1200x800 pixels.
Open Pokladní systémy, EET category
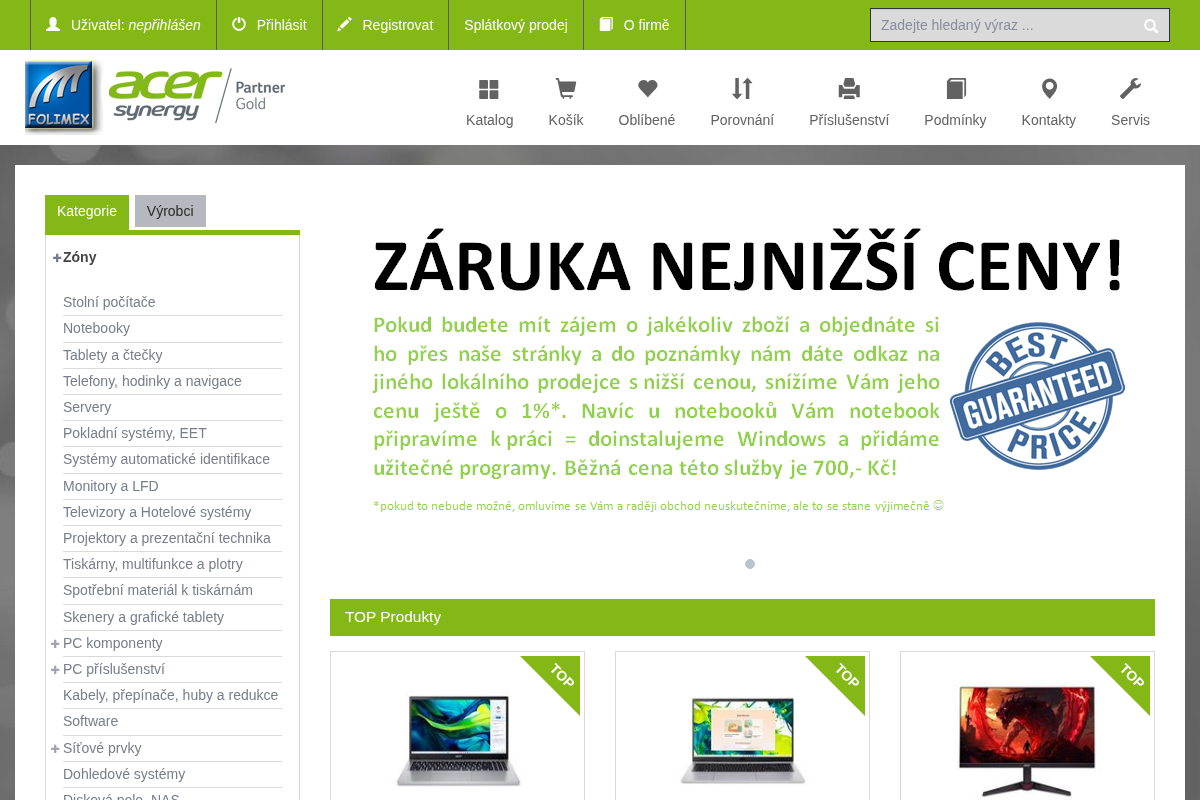135,433
